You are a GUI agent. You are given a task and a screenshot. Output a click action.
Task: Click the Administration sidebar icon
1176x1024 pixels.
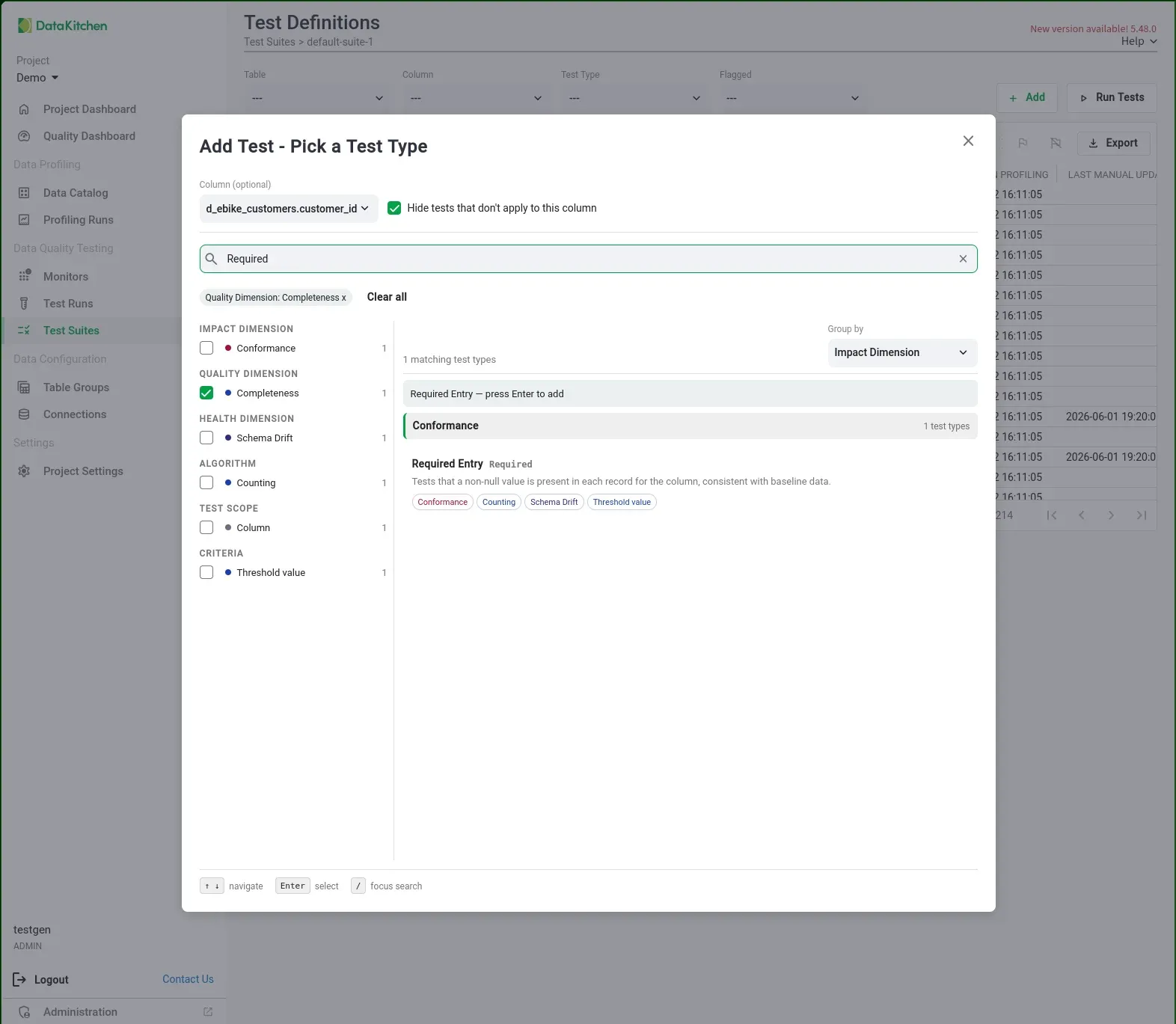(x=24, y=1012)
